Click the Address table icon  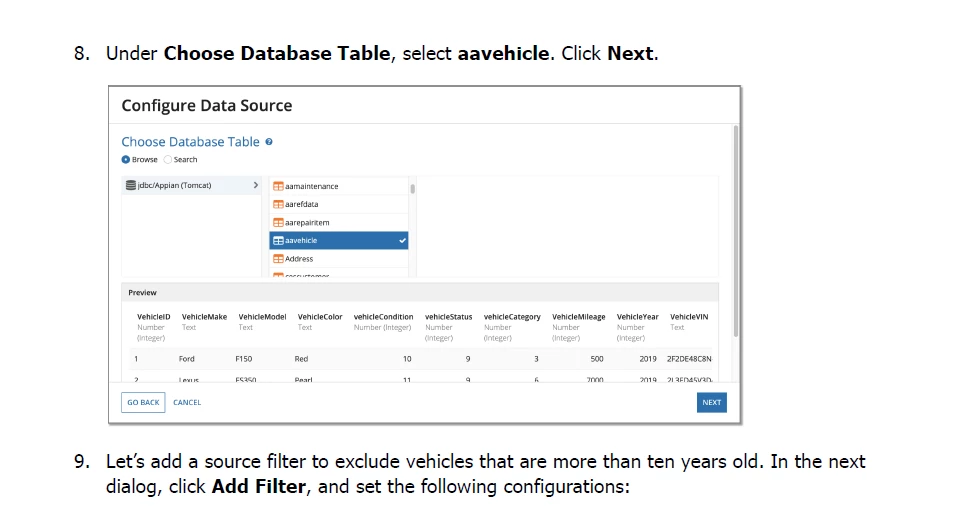[278, 259]
